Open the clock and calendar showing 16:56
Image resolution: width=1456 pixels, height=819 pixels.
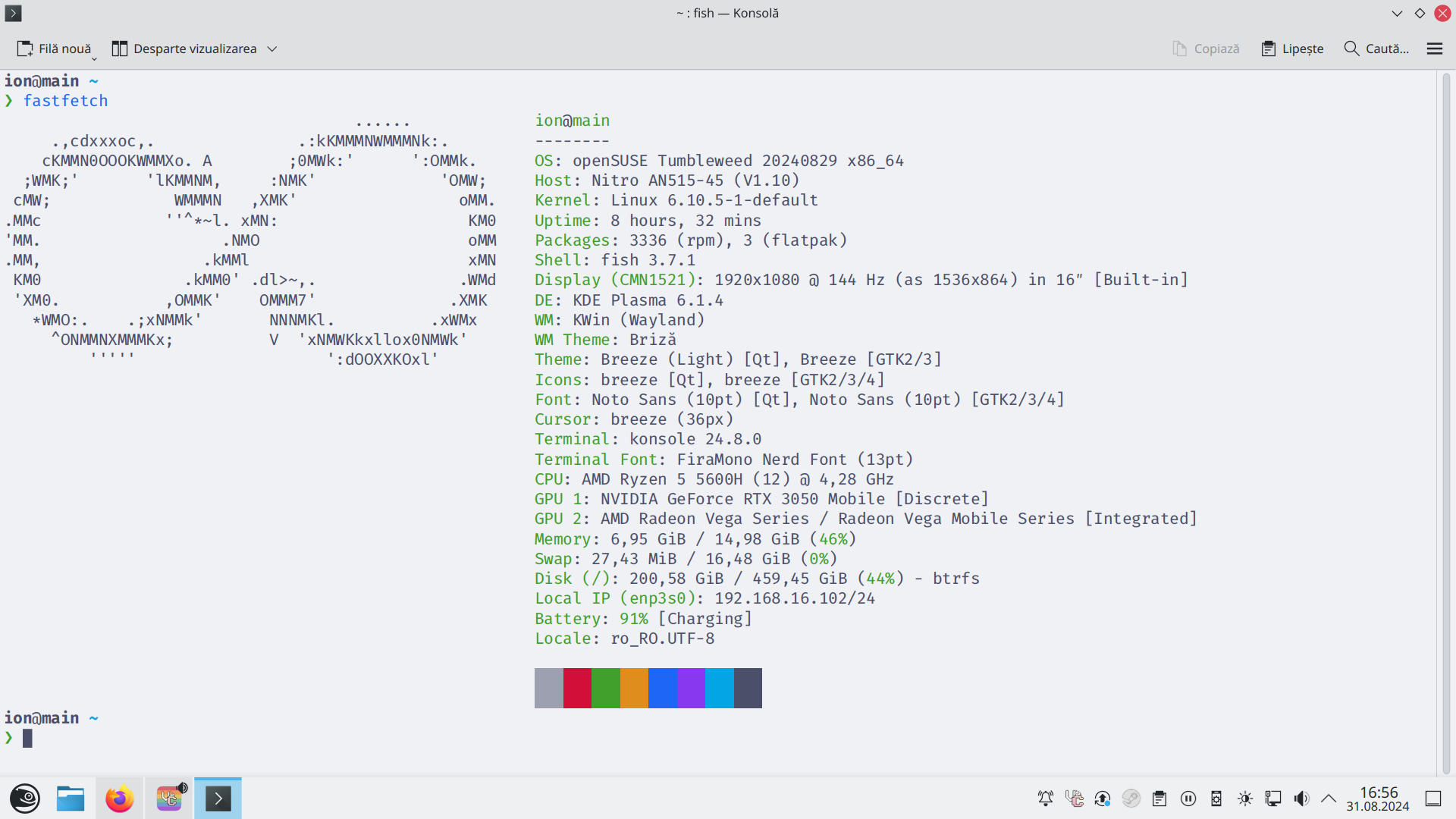(1378, 799)
